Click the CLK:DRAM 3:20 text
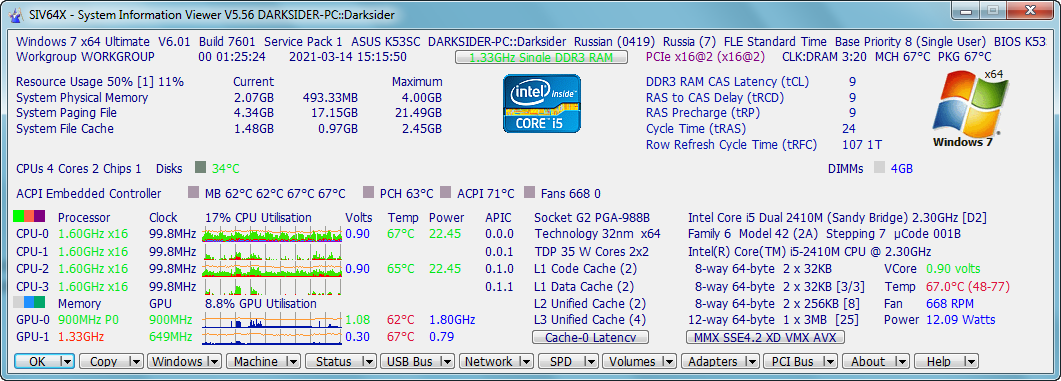Screen dimensions: 1061x381 pos(823,57)
